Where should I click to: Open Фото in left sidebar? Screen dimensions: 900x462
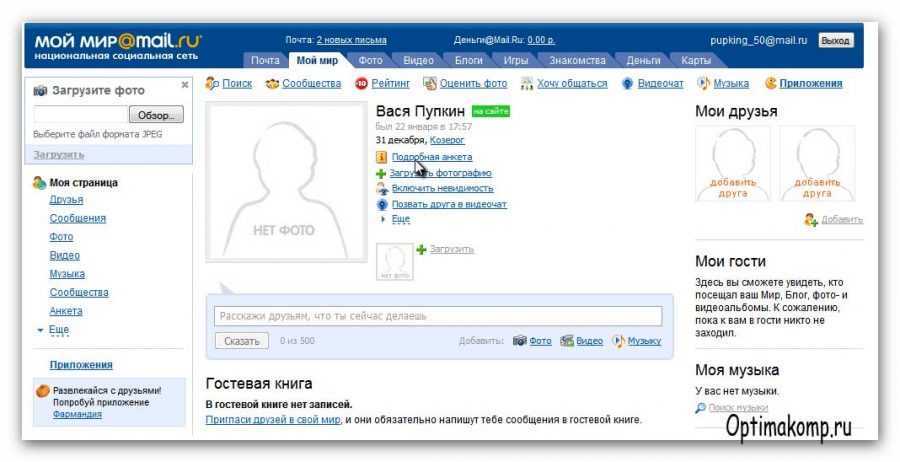point(61,236)
